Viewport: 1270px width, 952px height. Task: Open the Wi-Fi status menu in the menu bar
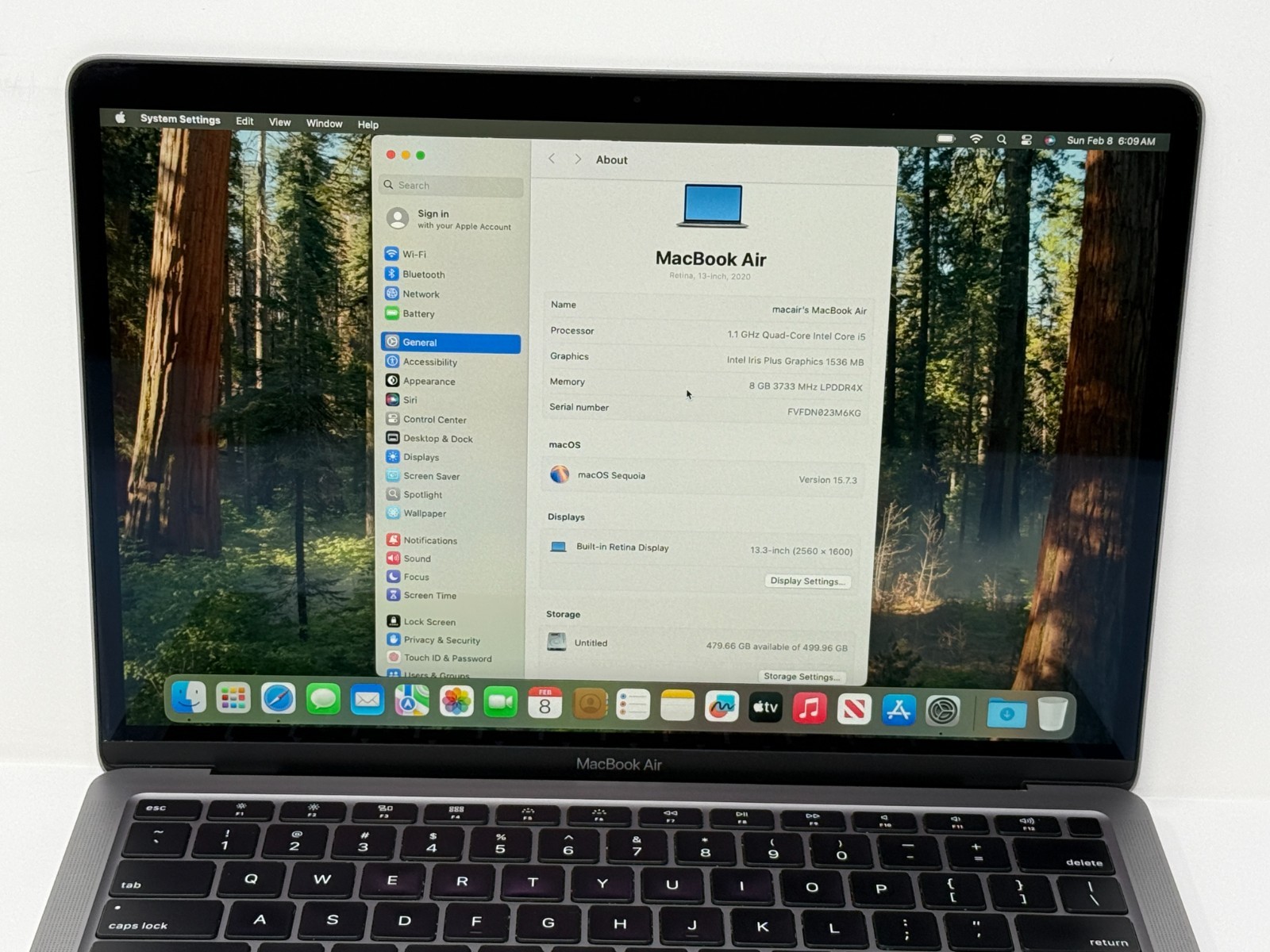(976, 139)
